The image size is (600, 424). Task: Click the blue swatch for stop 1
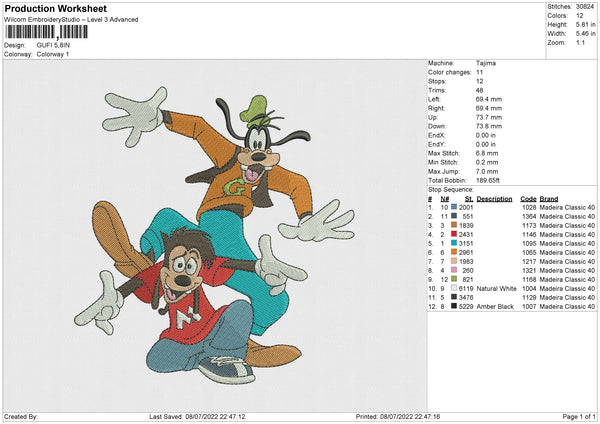454,207
